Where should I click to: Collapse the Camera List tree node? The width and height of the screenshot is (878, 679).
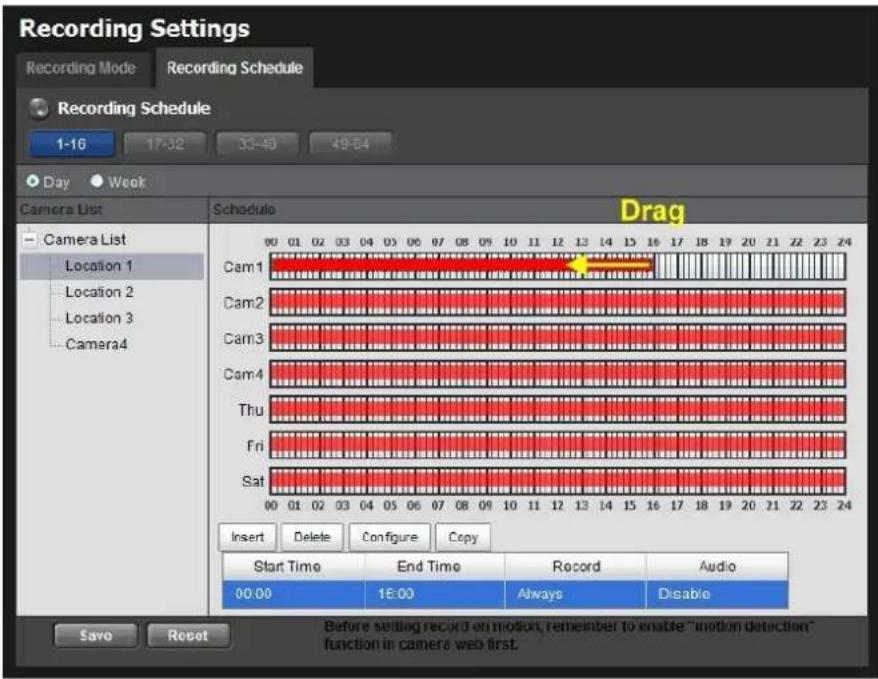(30, 240)
